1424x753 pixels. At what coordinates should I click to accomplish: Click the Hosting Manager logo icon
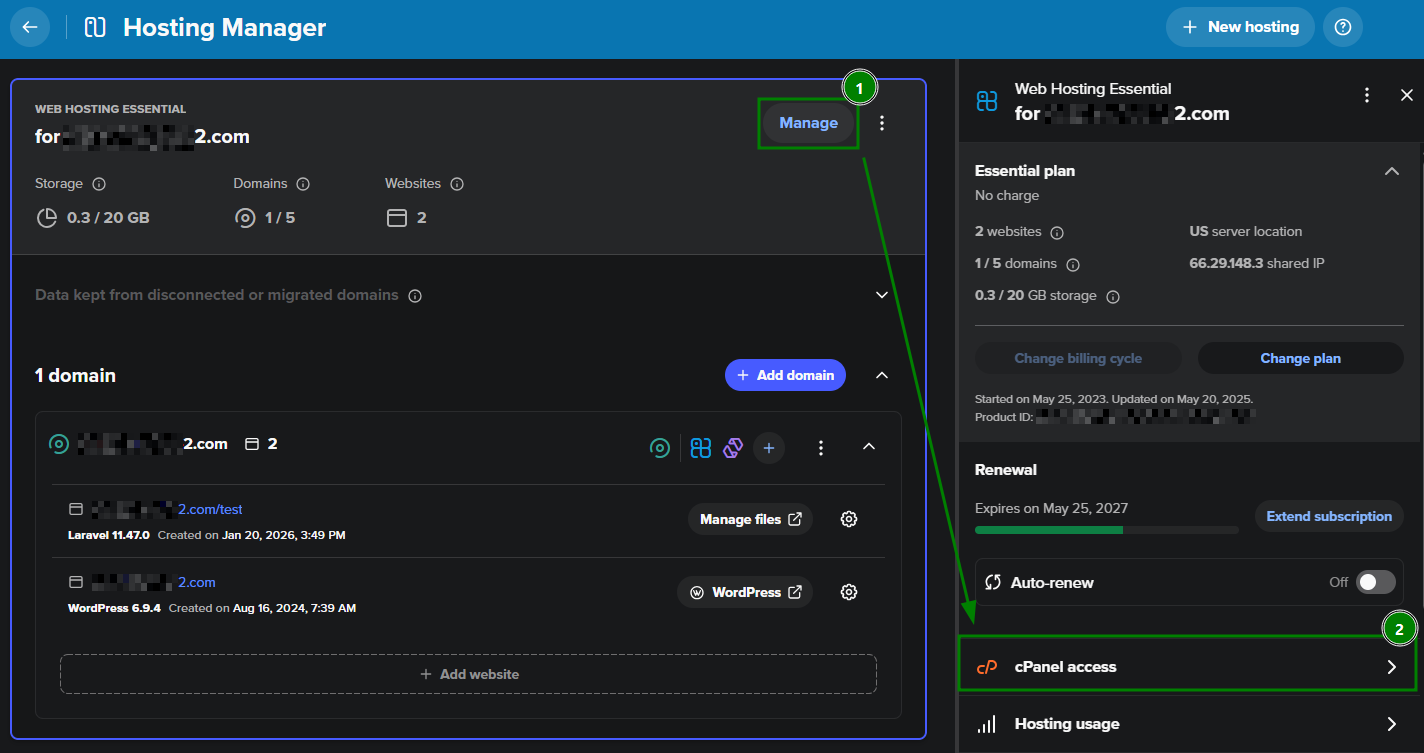click(x=95, y=27)
